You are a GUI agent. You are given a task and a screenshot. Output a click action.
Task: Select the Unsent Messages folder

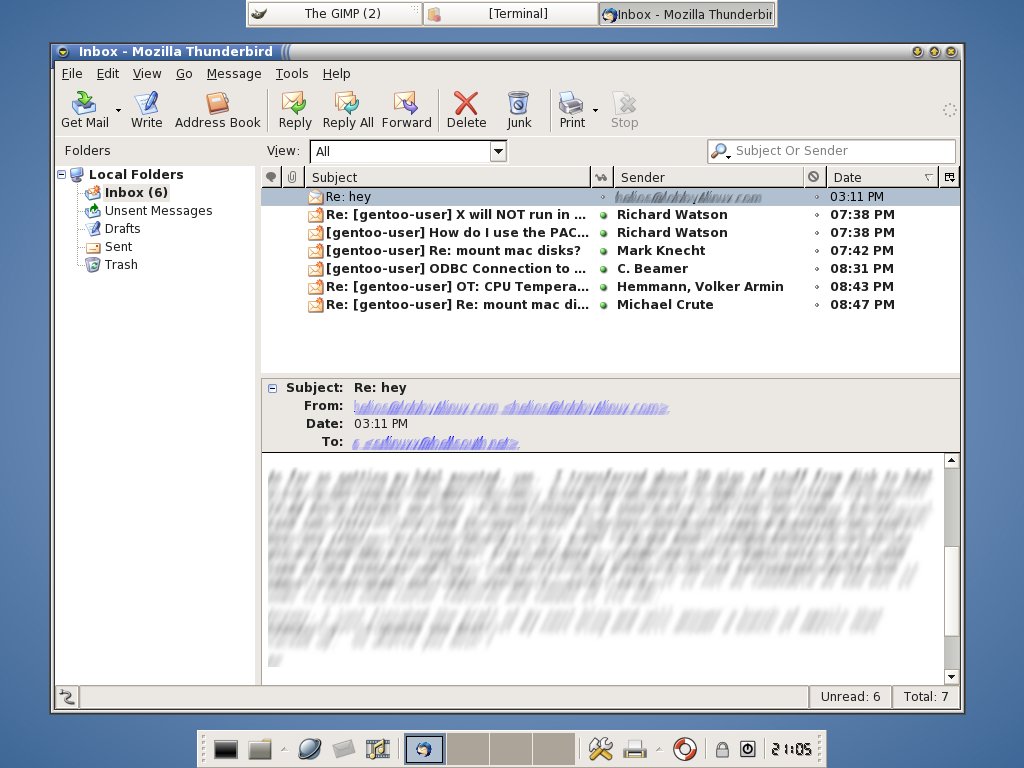point(158,211)
